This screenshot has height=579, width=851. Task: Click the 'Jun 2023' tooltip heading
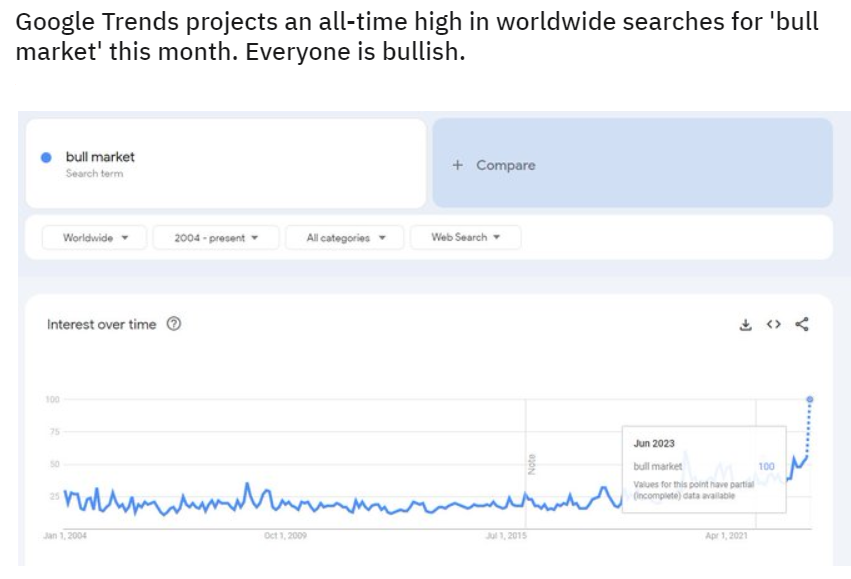coord(654,443)
